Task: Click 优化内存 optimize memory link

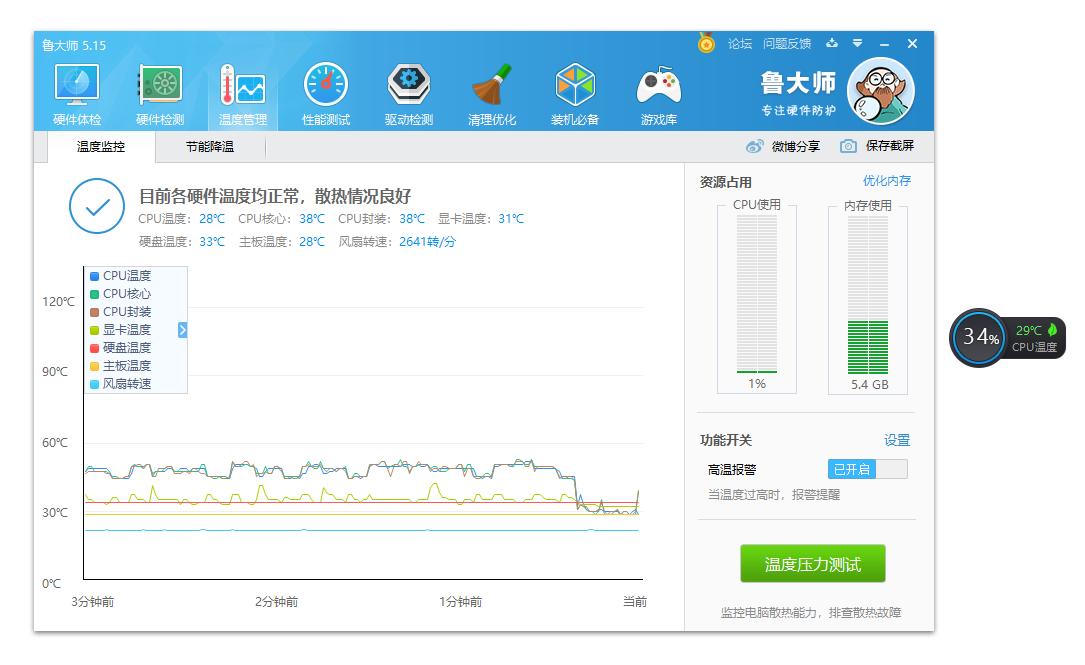Action: point(886,181)
